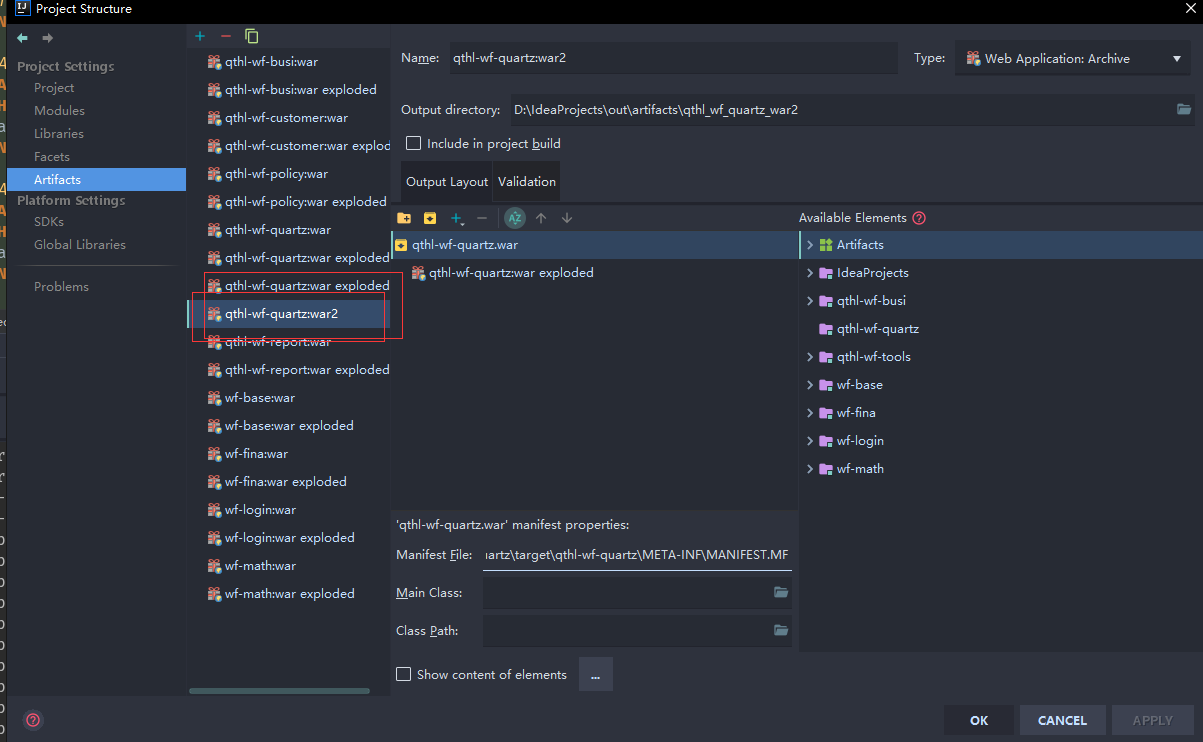Click the APPLY button
1203x742 pixels.
tap(1152, 720)
